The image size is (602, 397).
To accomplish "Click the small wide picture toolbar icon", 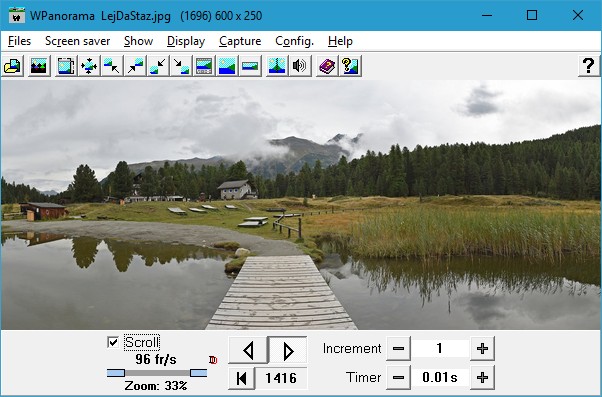I will tap(250, 66).
